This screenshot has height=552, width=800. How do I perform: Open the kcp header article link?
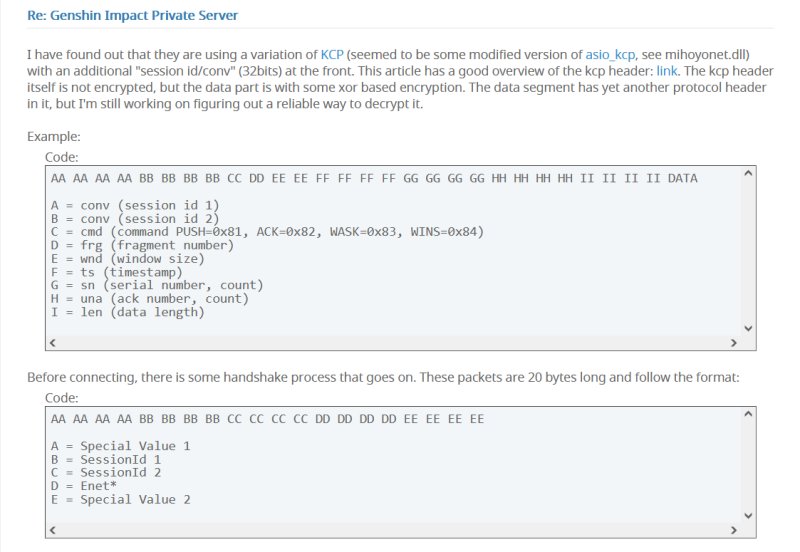(667, 71)
